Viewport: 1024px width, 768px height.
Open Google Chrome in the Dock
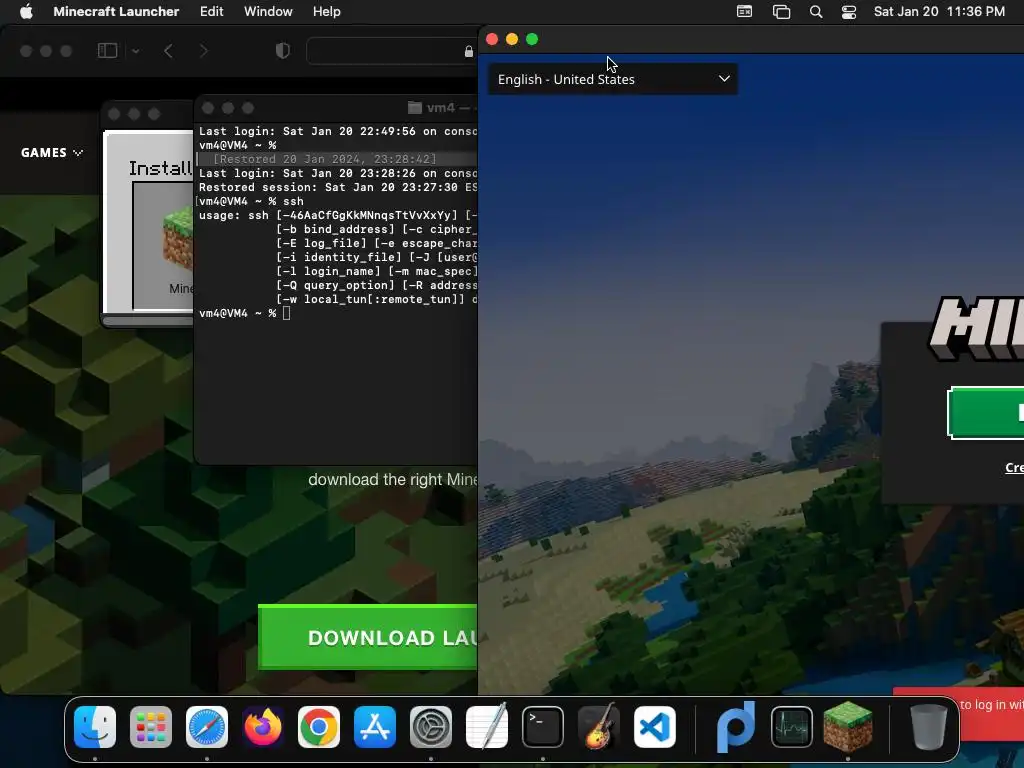pos(319,727)
